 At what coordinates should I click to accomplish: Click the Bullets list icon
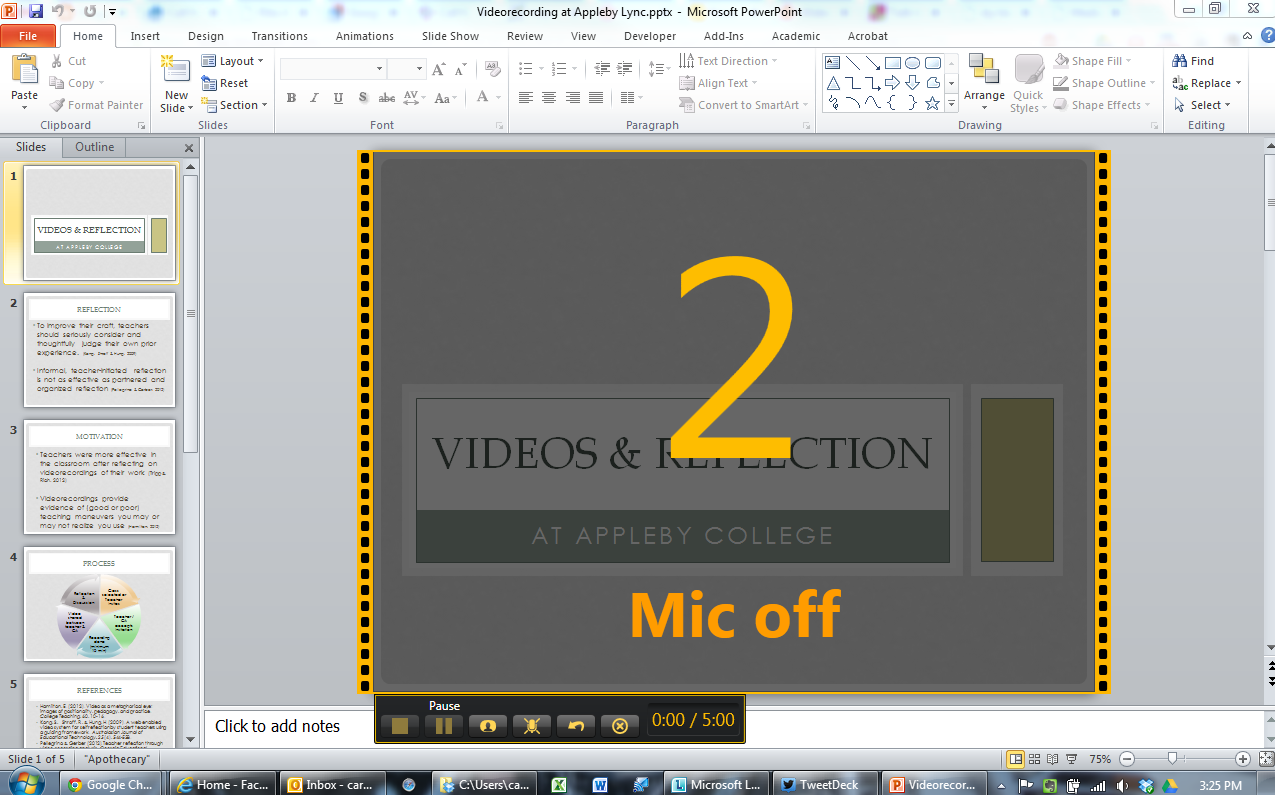(x=526, y=69)
